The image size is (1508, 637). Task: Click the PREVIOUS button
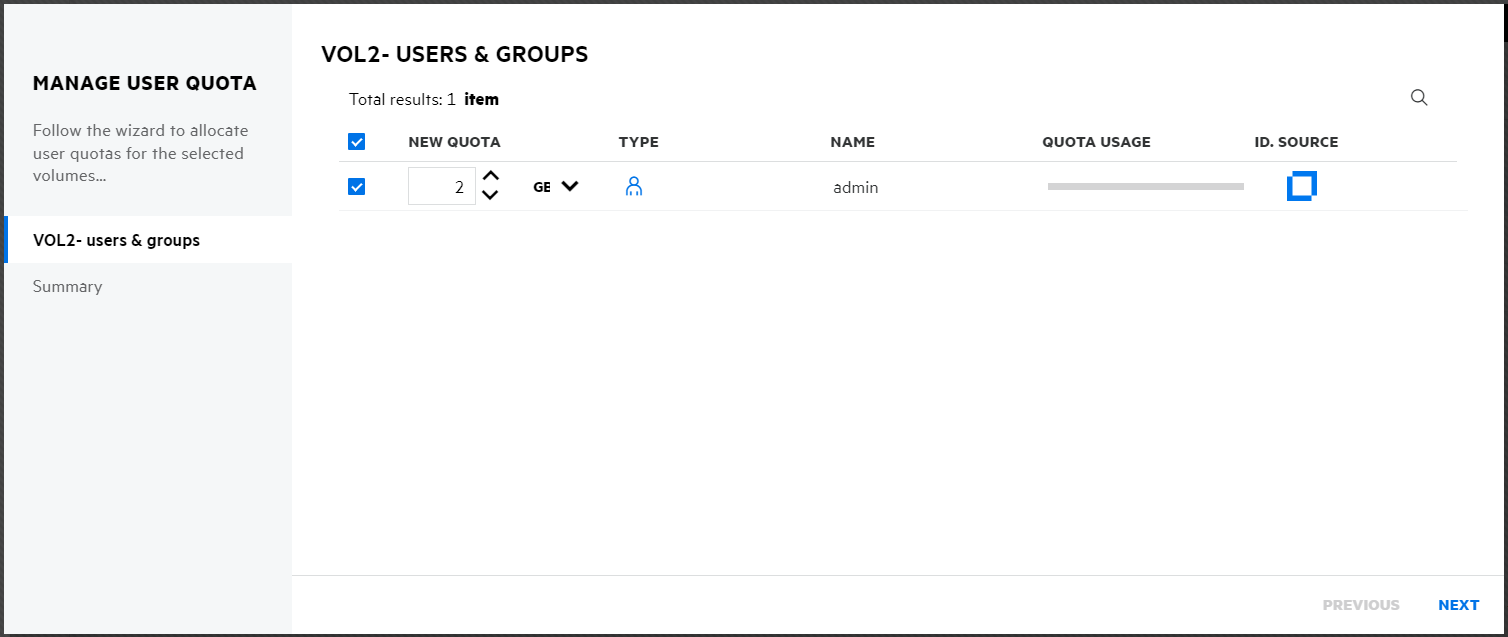1360,605
